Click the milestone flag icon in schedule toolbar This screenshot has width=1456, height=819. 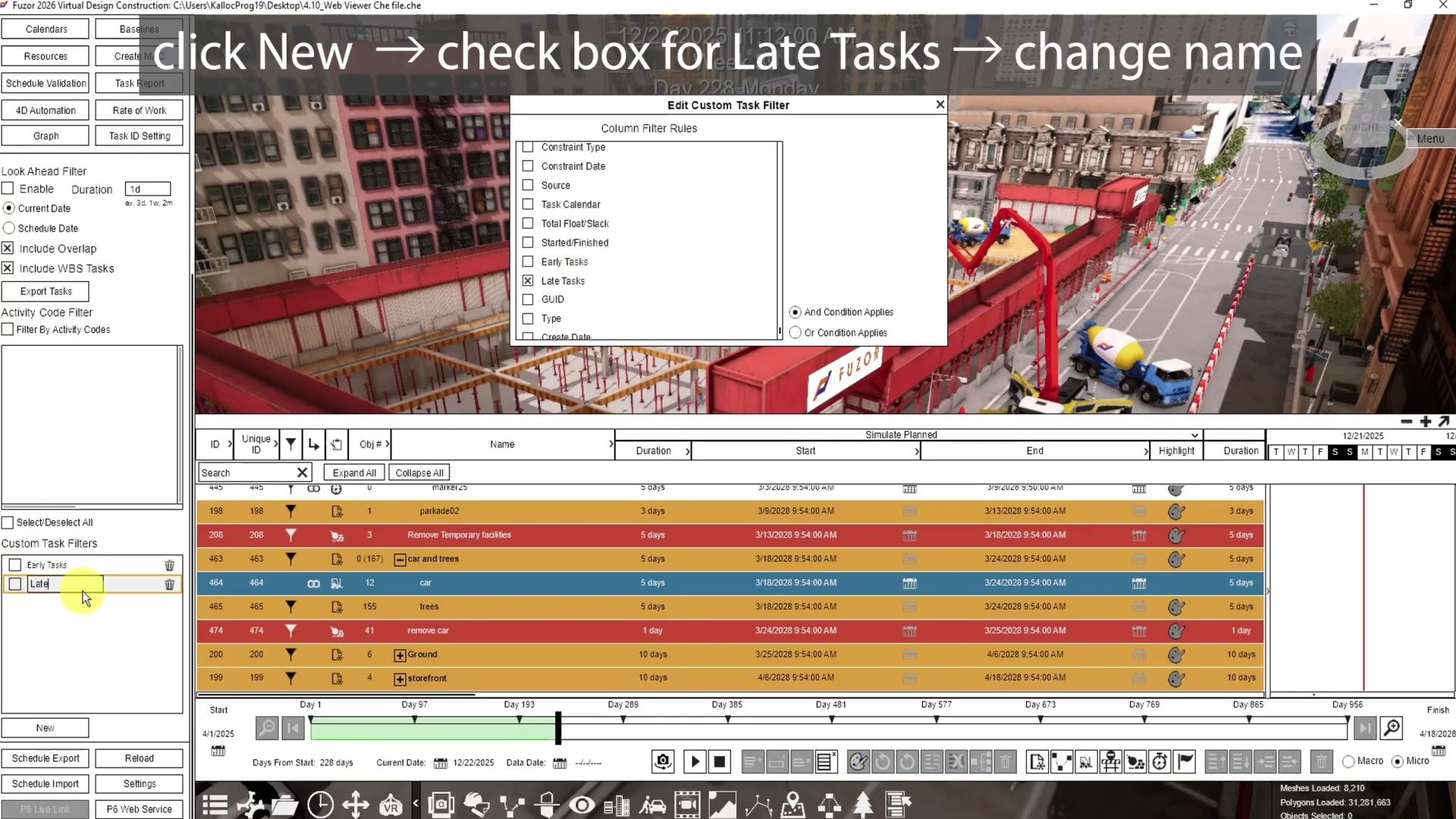point(1185,761)
